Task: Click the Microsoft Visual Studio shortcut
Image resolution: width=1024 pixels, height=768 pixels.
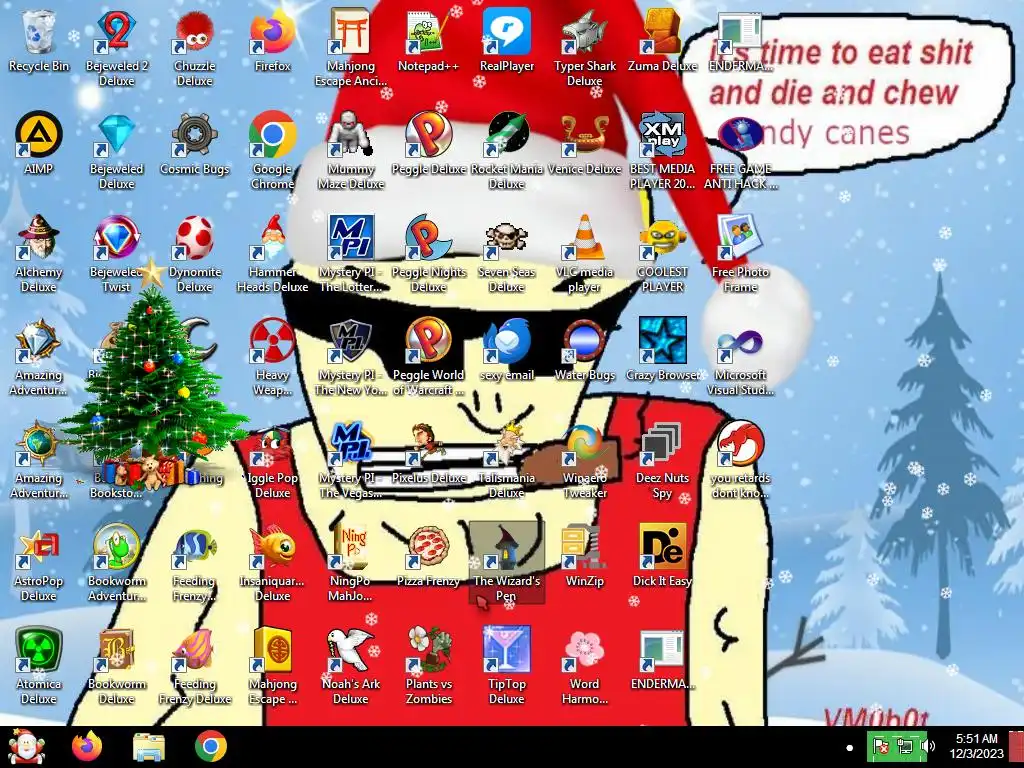Action: coord(740,357)
